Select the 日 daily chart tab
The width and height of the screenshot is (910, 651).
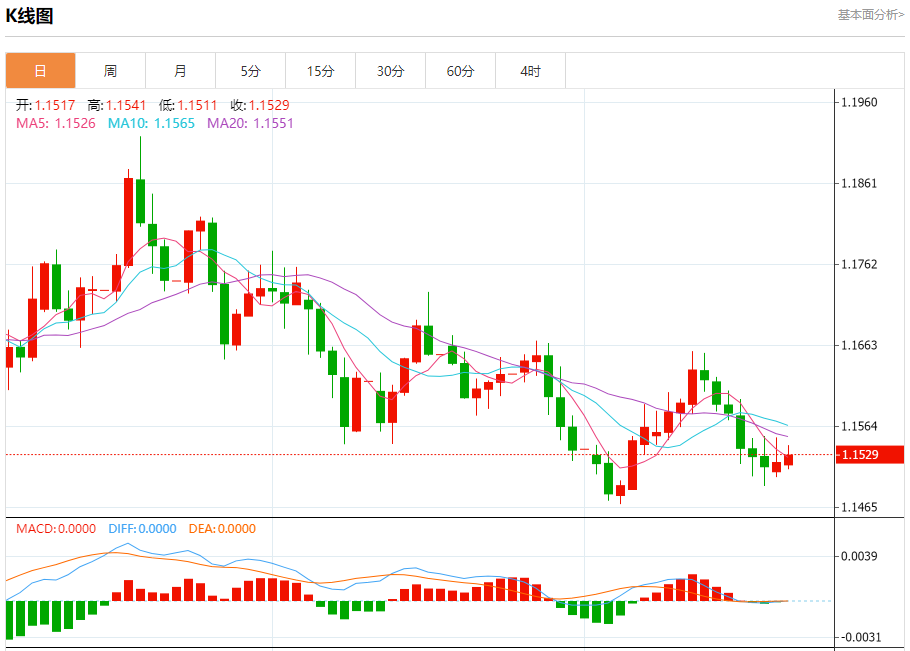41,71
